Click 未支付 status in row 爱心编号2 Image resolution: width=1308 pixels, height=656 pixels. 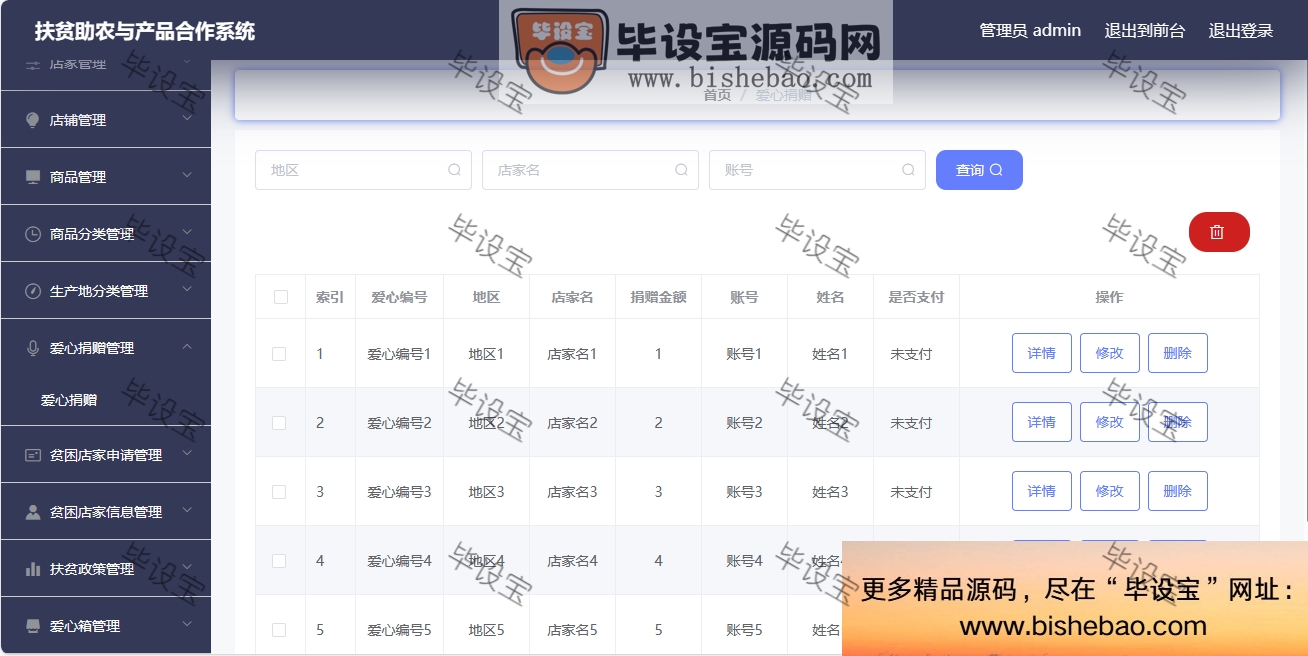(x=911, y=423)
